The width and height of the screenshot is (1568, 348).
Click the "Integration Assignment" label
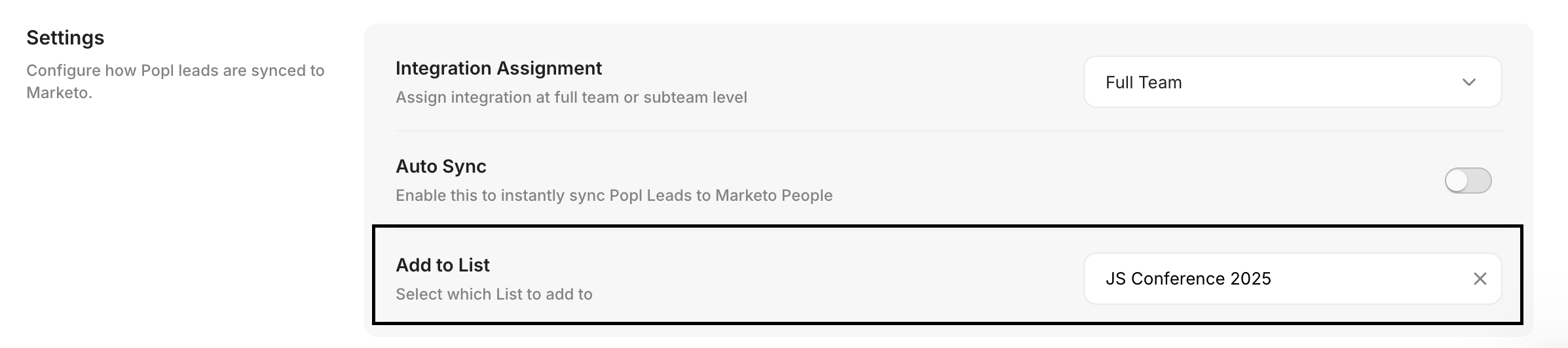point(498,68)
